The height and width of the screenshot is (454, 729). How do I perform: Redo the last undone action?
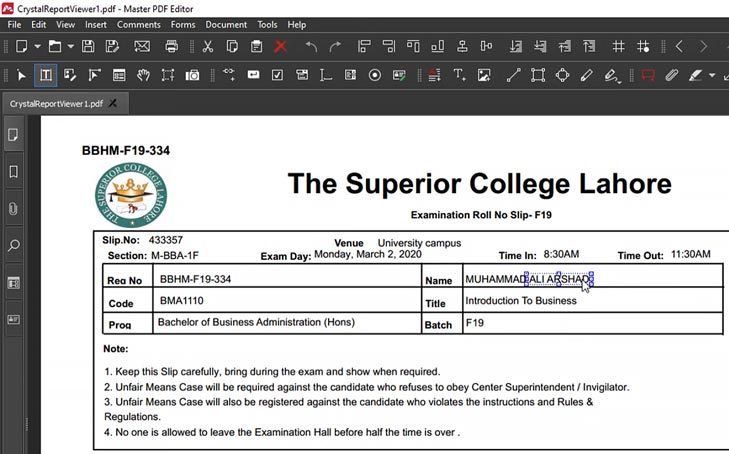pyautogui.click(x=335, y=46)
